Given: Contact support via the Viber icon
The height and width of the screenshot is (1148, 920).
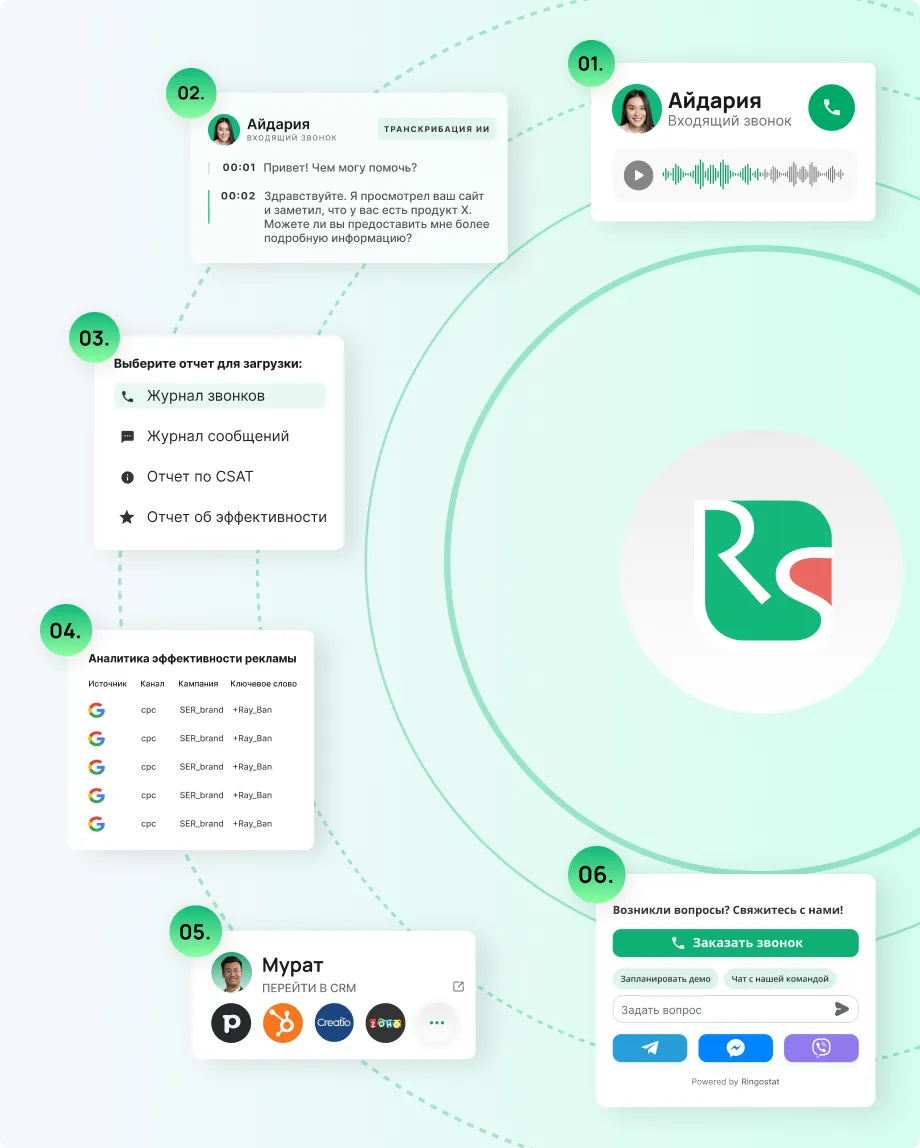Looking at the screenshot, I should (x=821, y=1048).
